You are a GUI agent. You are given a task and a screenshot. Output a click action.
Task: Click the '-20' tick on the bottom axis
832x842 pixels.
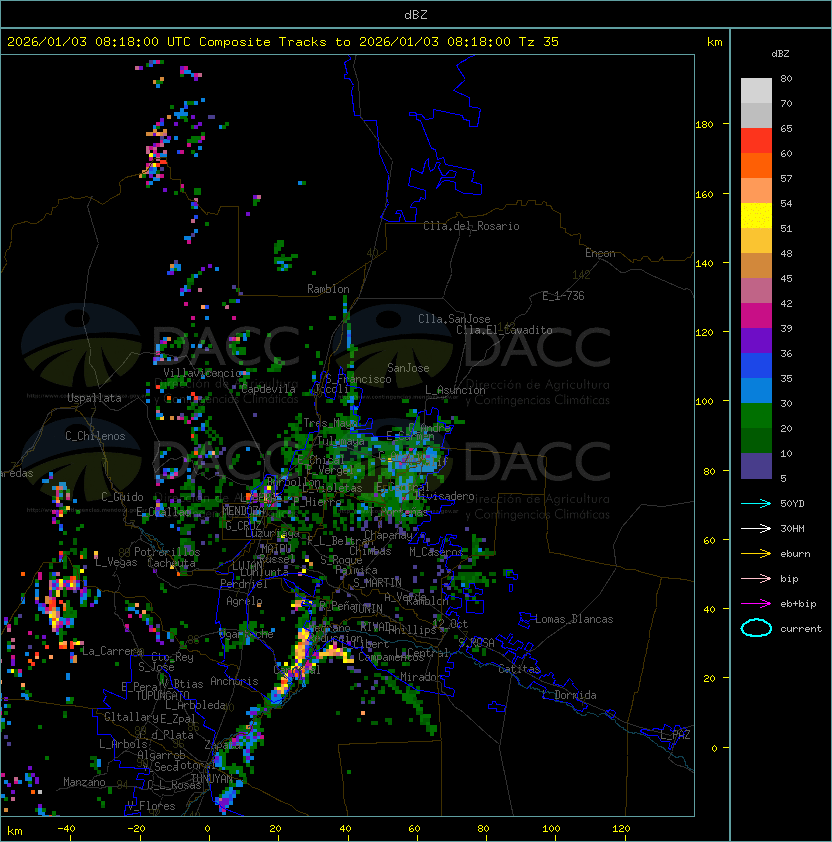tap(136, 829)
